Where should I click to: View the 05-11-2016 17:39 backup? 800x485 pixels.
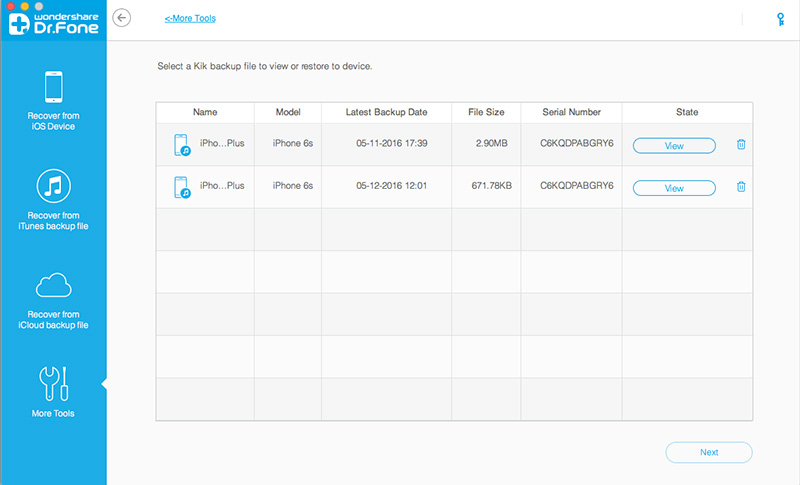(x=674, y=146)
